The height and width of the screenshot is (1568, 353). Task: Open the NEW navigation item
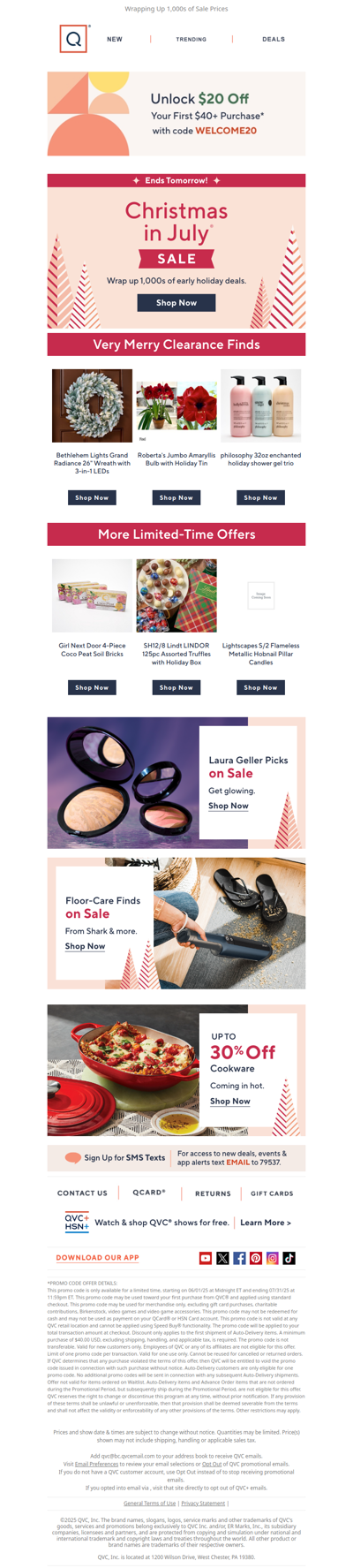(x=115, y=39)
